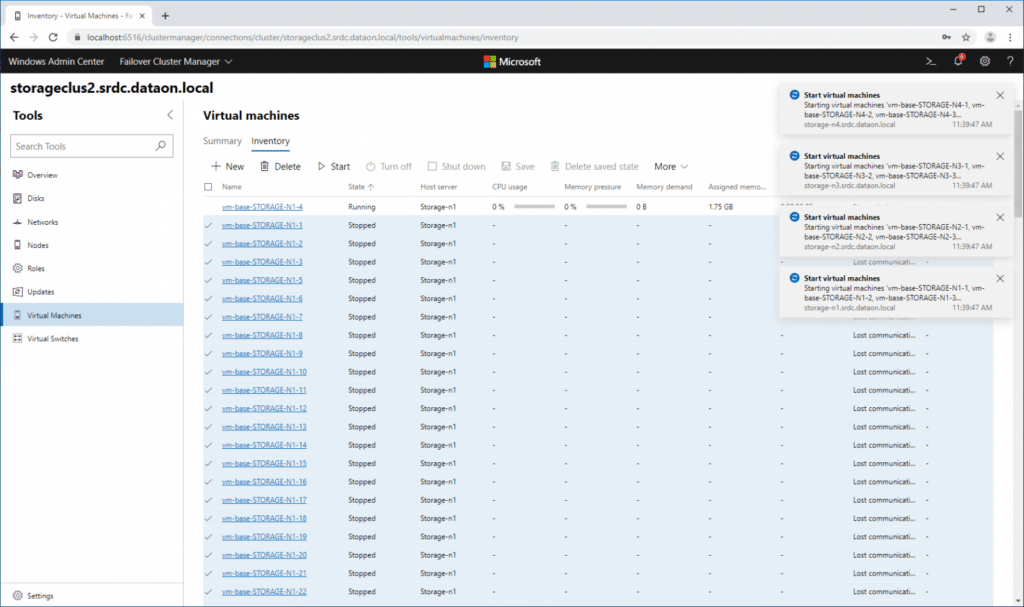
Task: Click Save in the VM toolbar
Action: 518,167
